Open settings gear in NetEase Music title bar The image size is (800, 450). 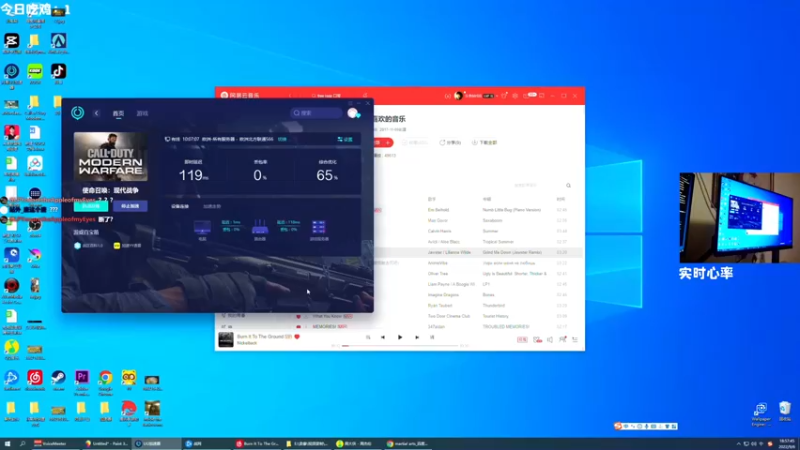(x=515, y=95)
